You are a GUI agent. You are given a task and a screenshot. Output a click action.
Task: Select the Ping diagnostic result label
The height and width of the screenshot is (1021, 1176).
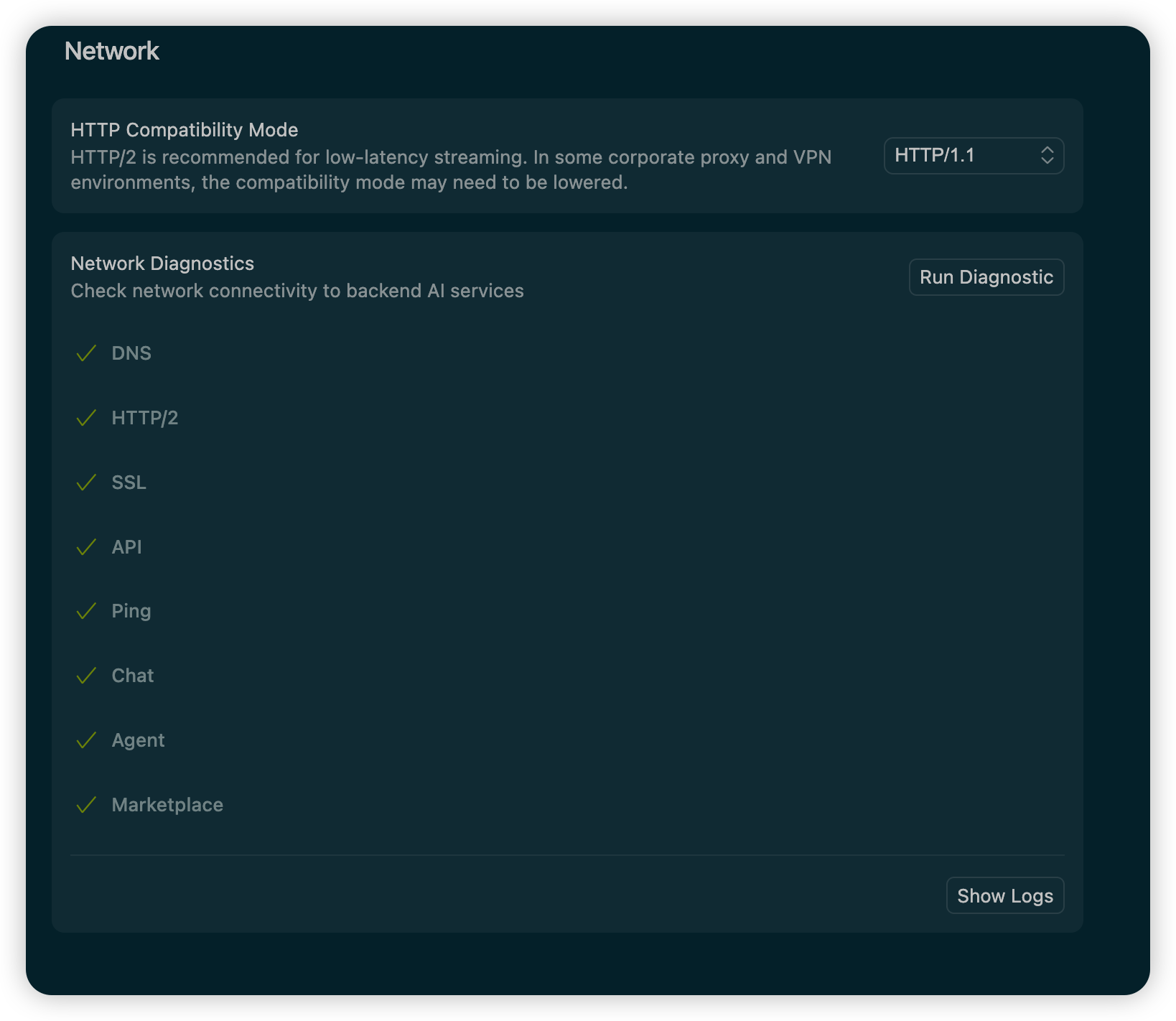pos(131,611)
